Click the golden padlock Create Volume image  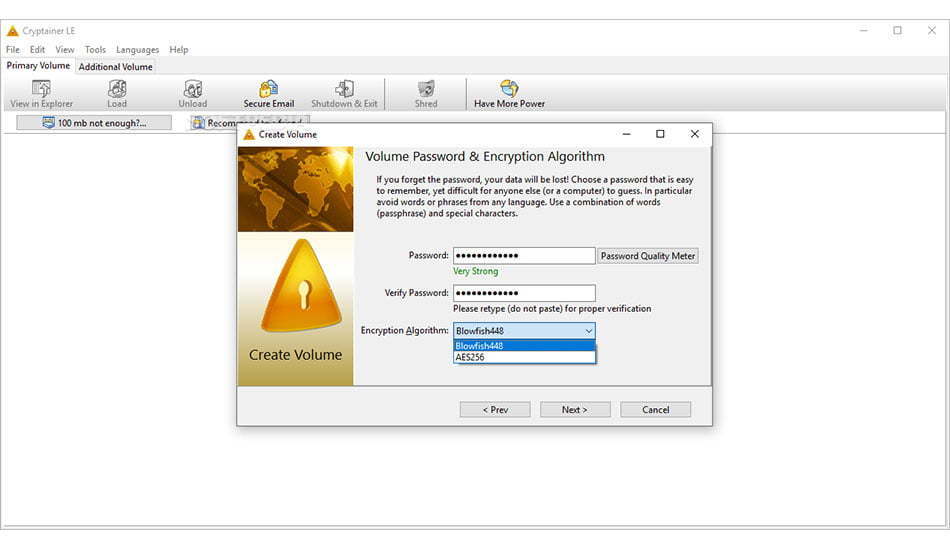301,286
